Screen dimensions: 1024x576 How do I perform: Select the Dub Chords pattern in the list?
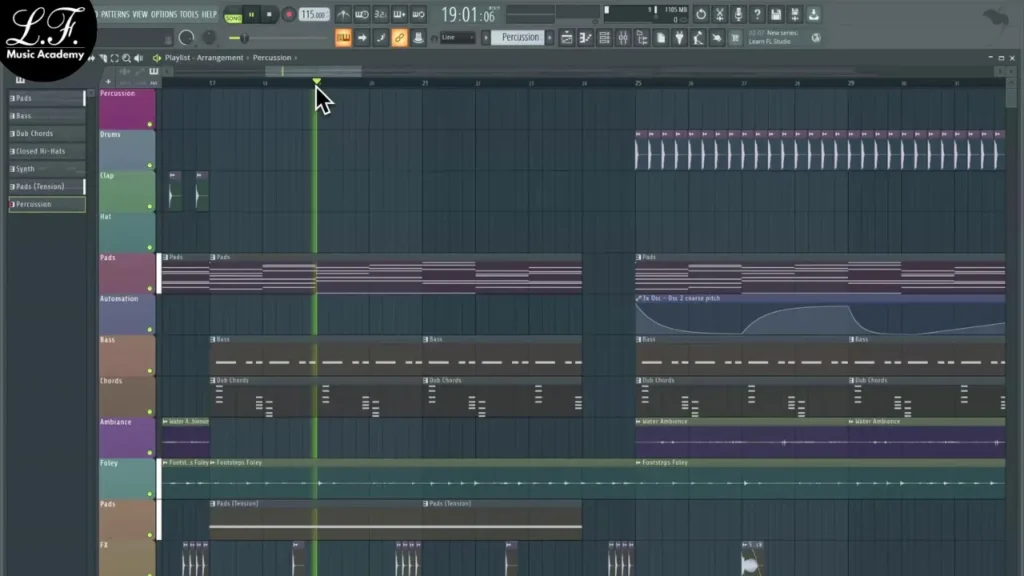click(x=45, y=132)
